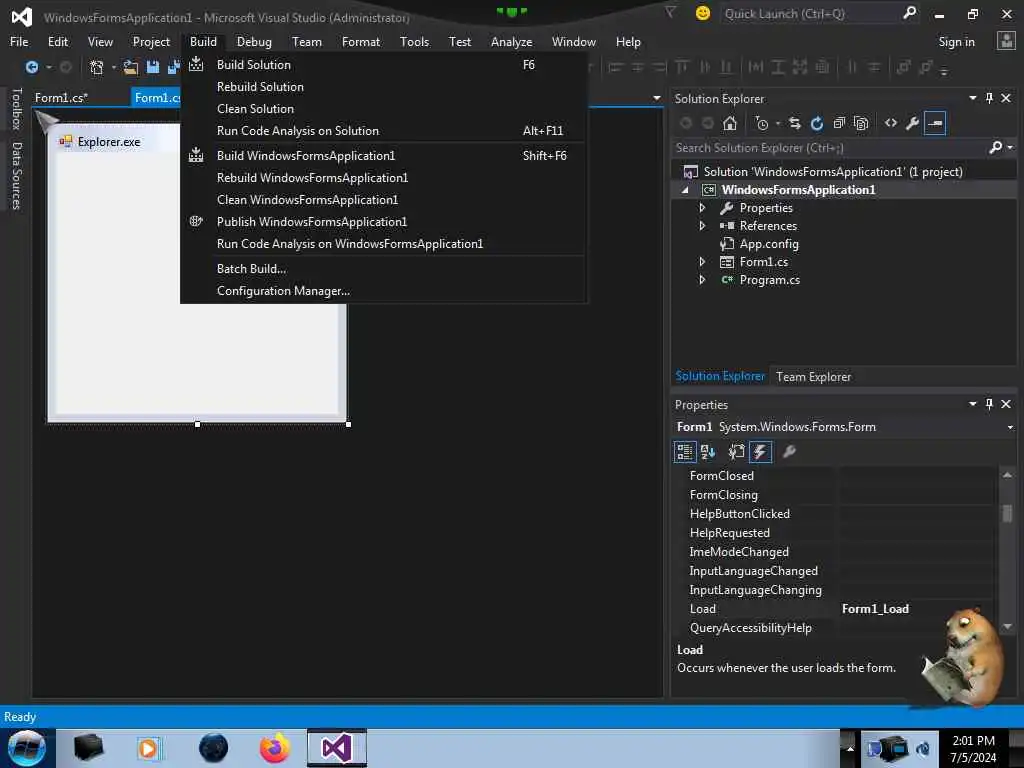
Task: Click the Open File toolbar icon
Action: coord(131,67)
